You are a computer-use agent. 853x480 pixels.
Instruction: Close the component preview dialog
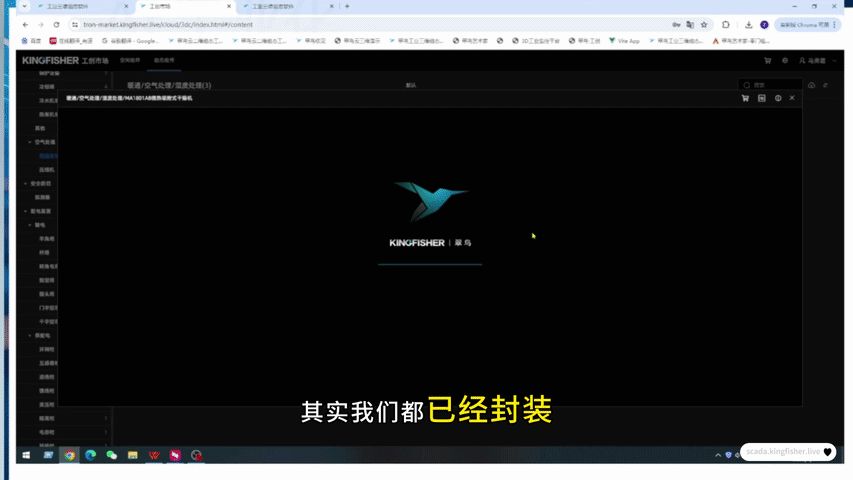click(792, 98)
